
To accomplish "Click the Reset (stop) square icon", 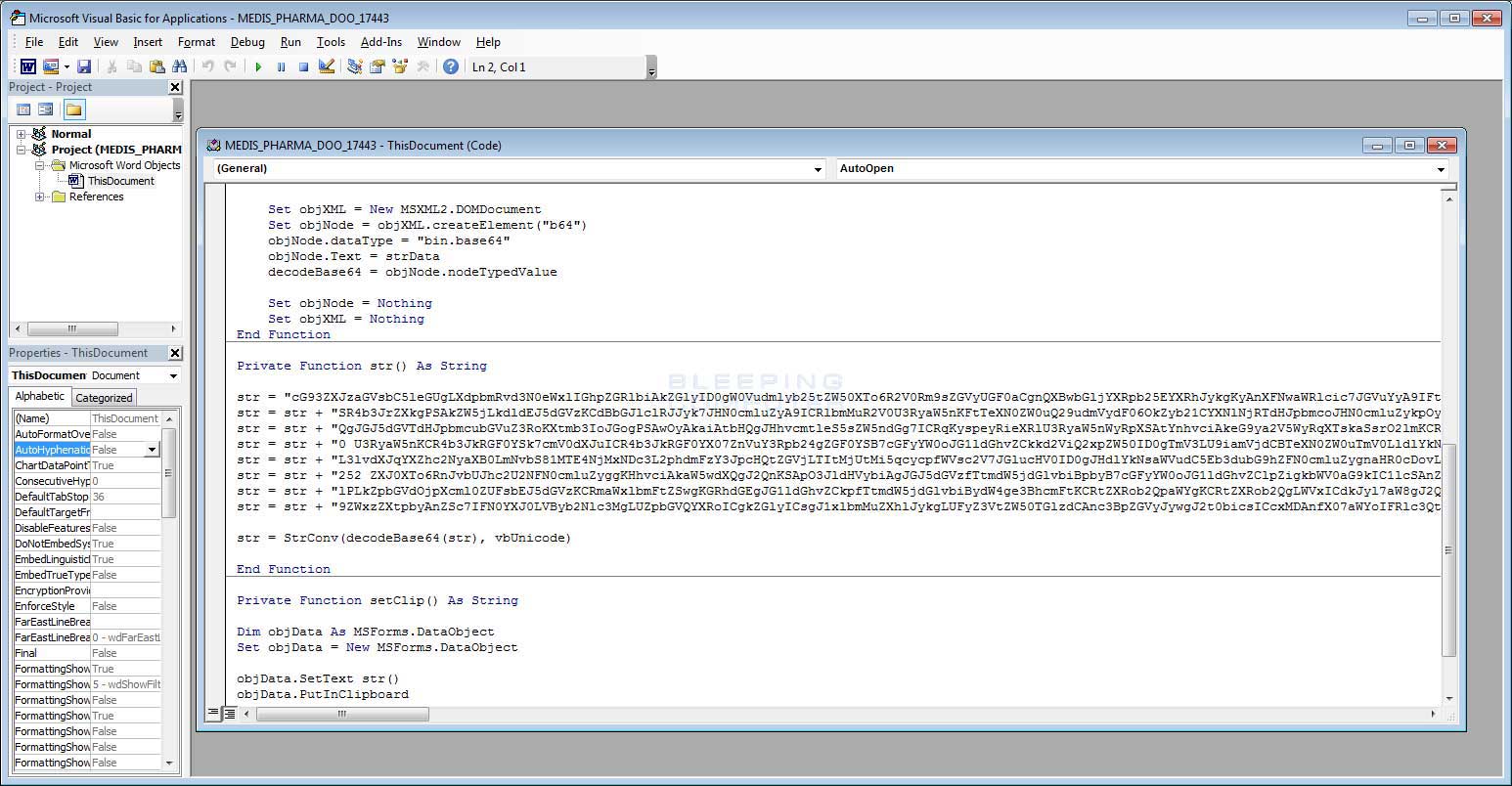I will click(x=303, y=66).
